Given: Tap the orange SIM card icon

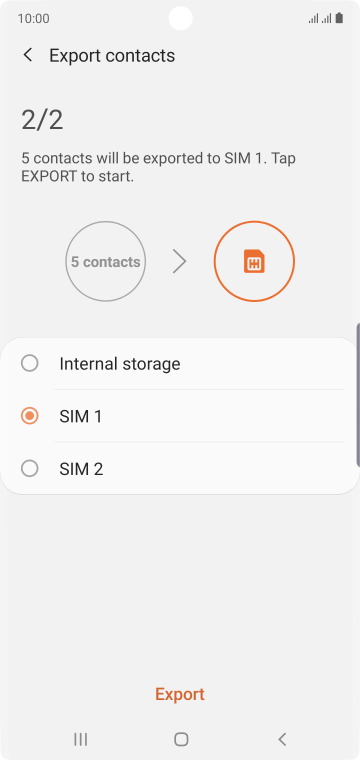Looking at the screenshot, I should pyautogui.click(x=254, y=262).
